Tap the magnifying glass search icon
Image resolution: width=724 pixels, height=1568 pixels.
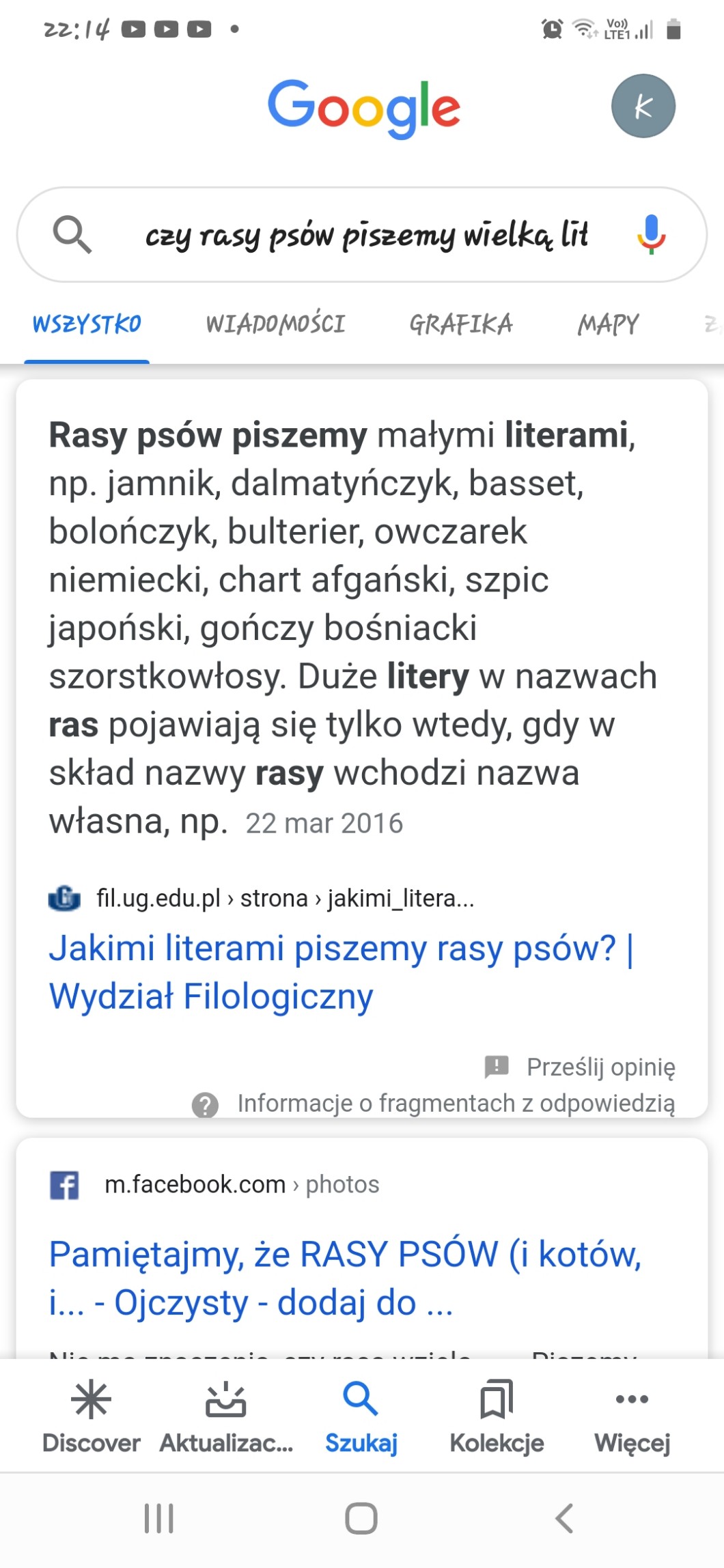(x=72, y=234)
